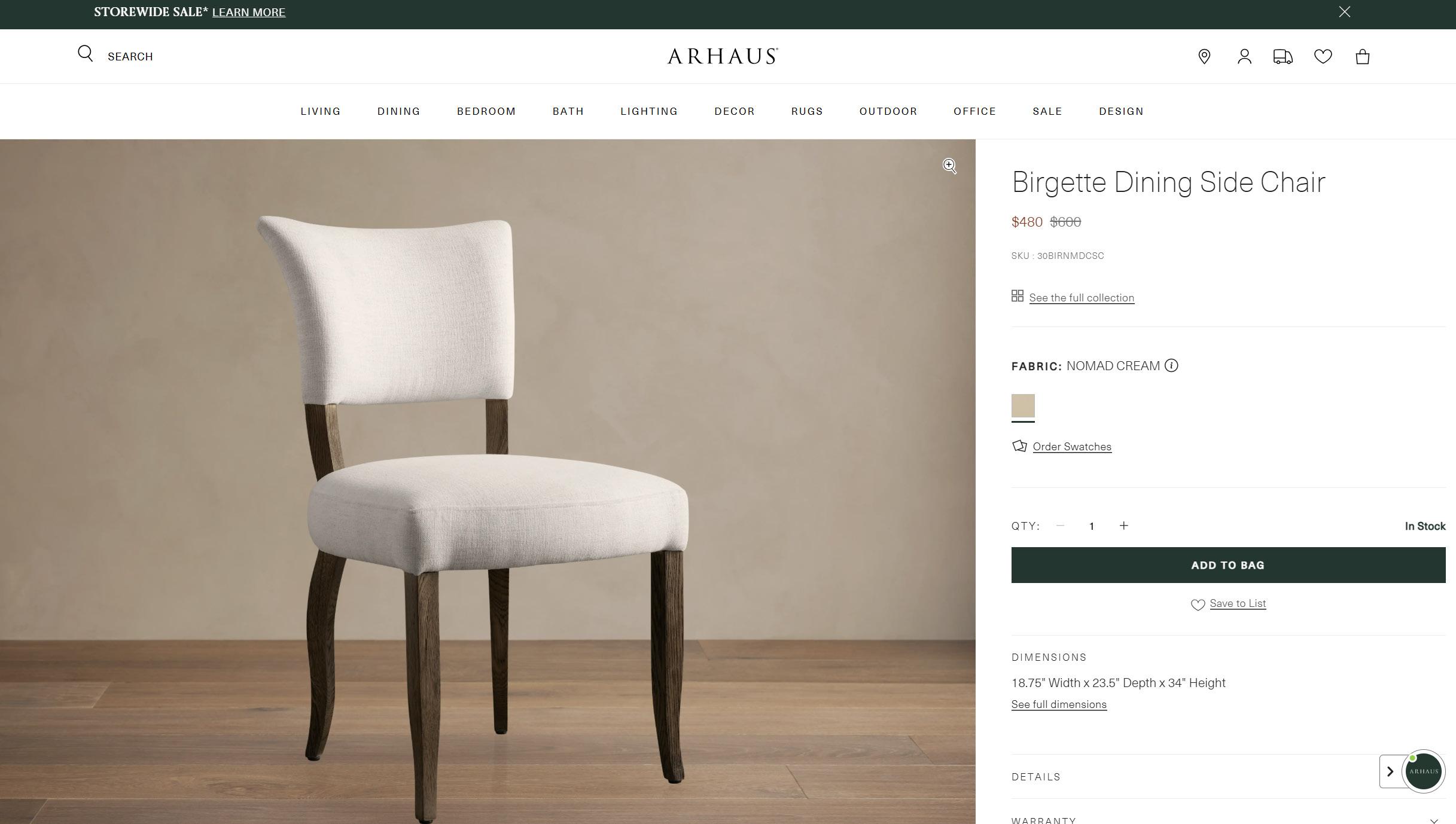Open the store locator pin icon
The image size is (1456, 824).
(x=1204, y=57)
